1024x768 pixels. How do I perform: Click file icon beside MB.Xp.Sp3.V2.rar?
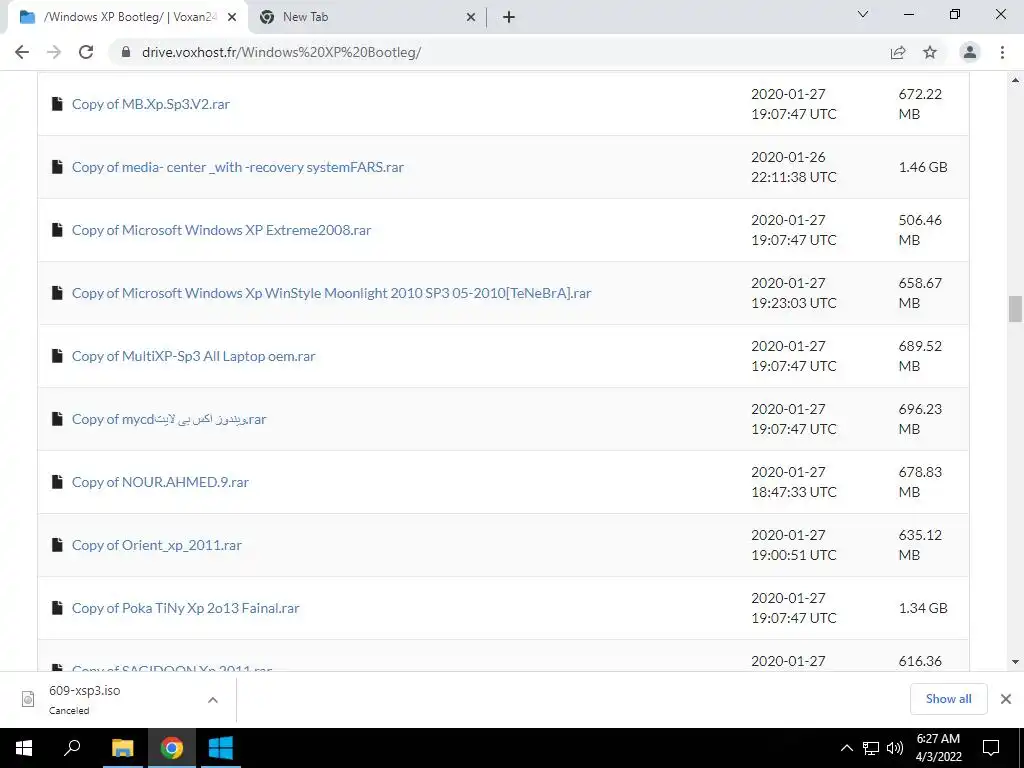pyautogui.click(x=57, y=104)
